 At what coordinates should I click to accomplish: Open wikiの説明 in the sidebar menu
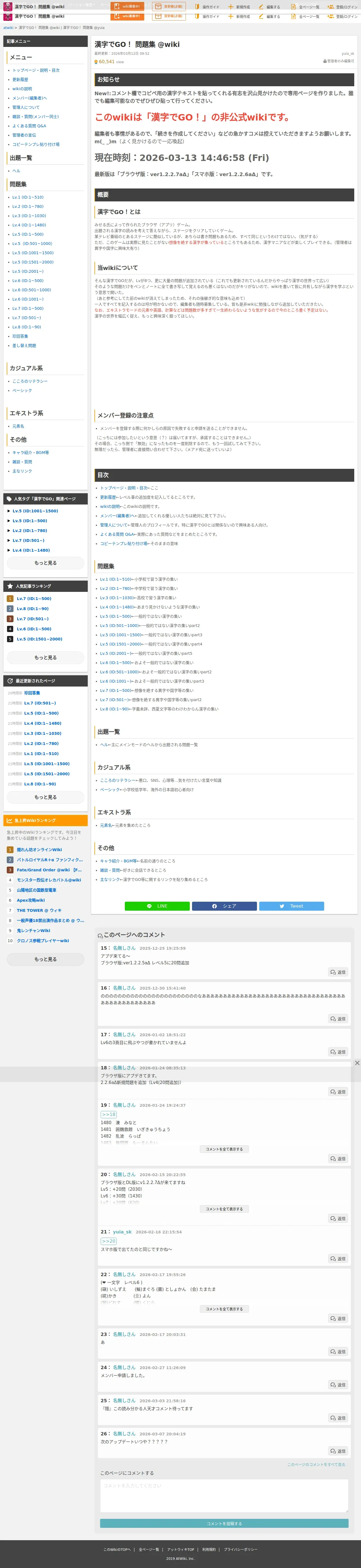tap(22, 89)
